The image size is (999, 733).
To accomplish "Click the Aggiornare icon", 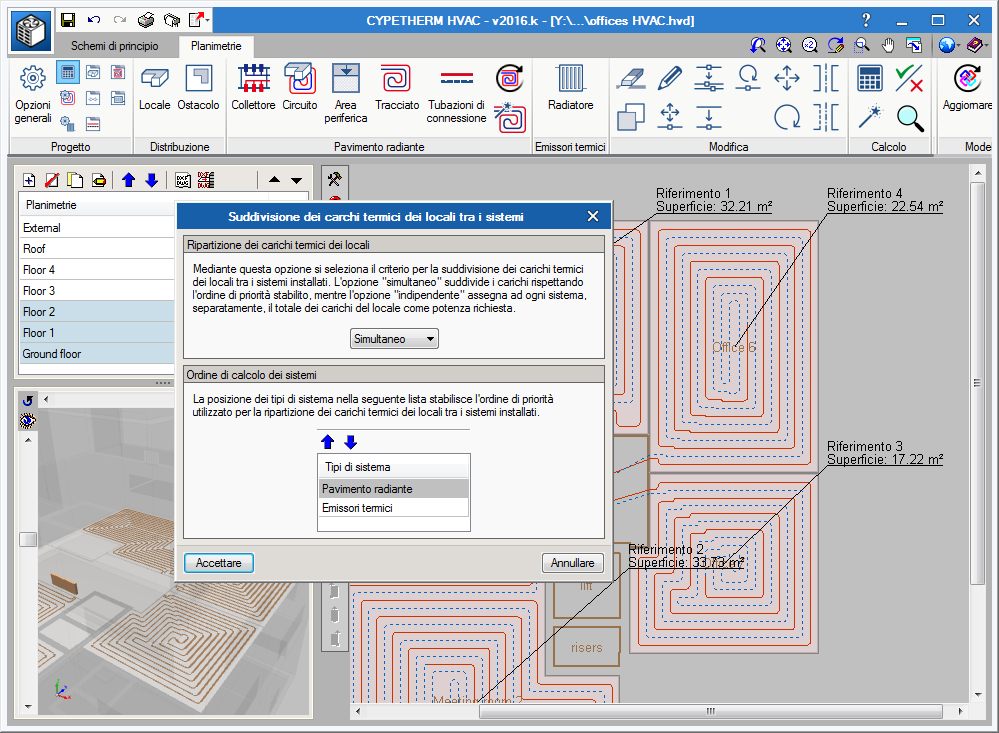I will tap(967, 88).
